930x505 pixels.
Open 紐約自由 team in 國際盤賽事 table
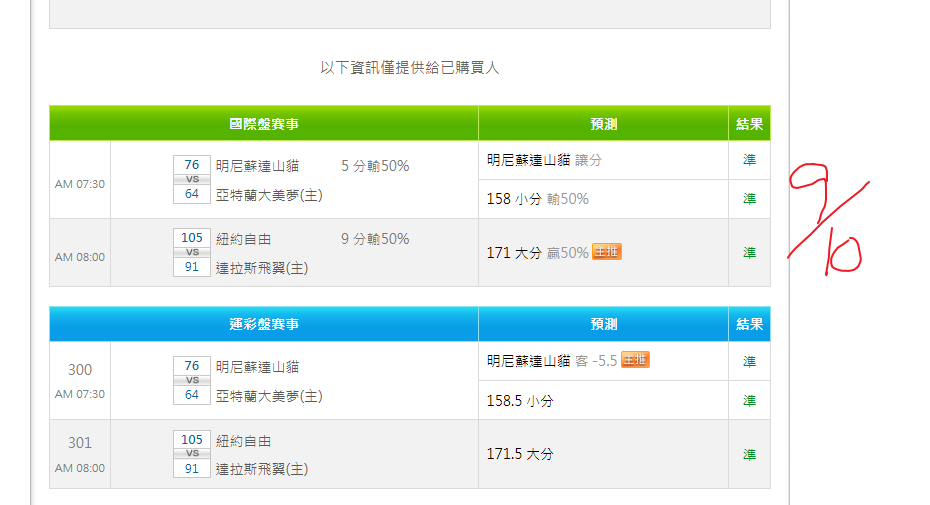243,240
